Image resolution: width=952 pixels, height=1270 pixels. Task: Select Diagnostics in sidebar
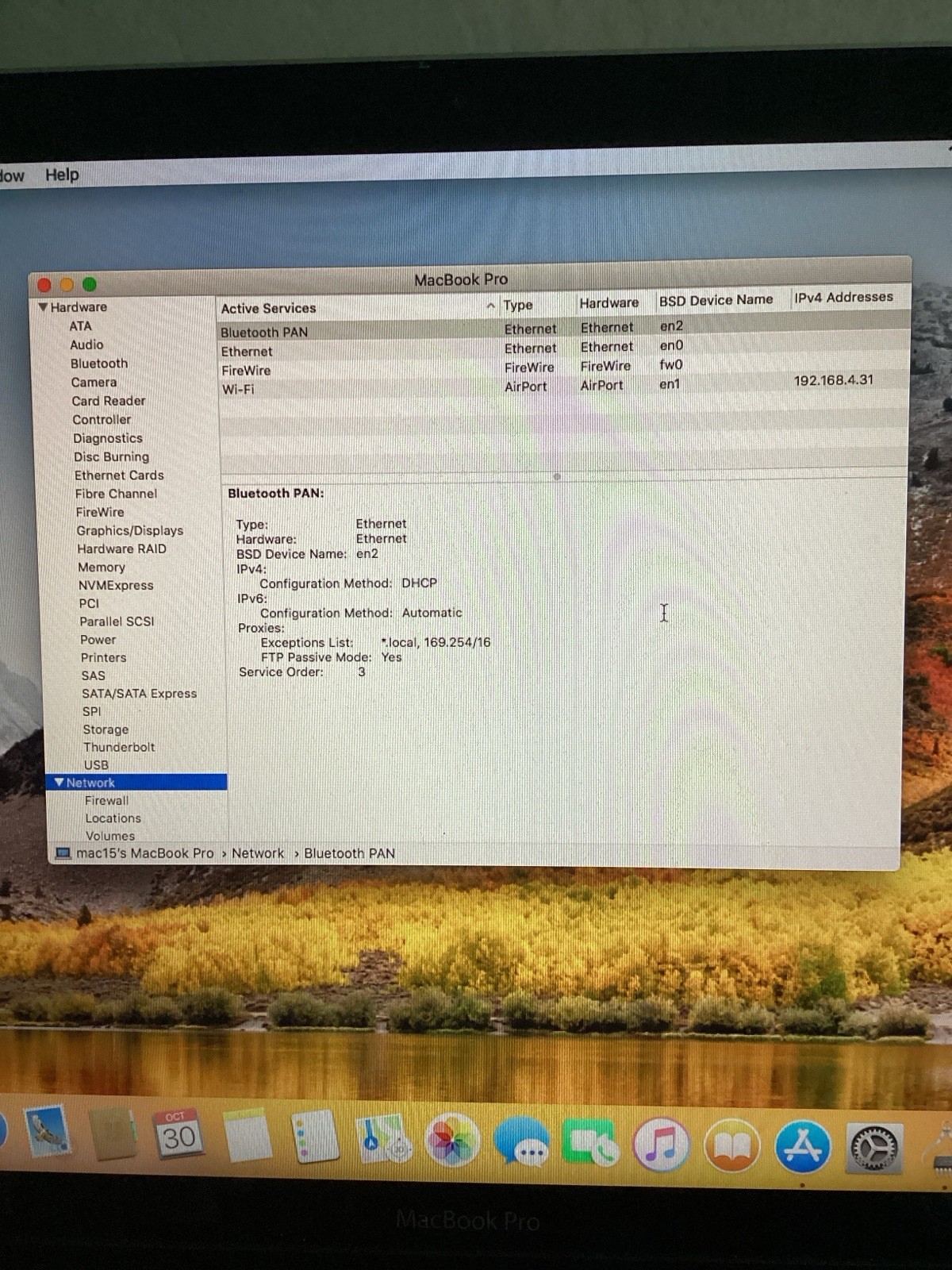click(x=108, y=438)
